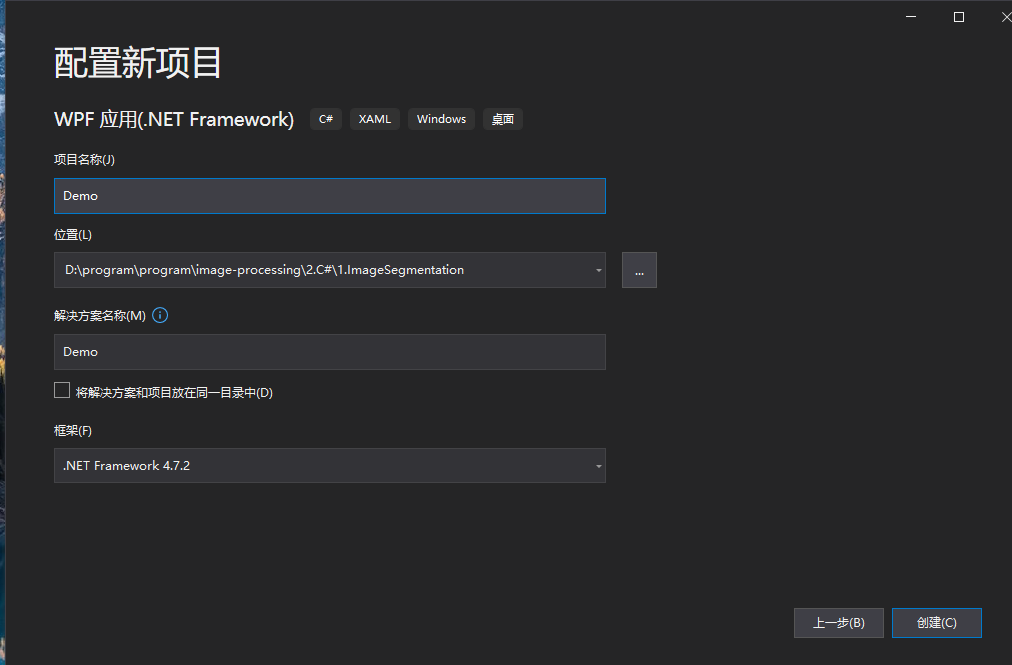
Task: Select the XAML template tag
Action: coord(374,118)
